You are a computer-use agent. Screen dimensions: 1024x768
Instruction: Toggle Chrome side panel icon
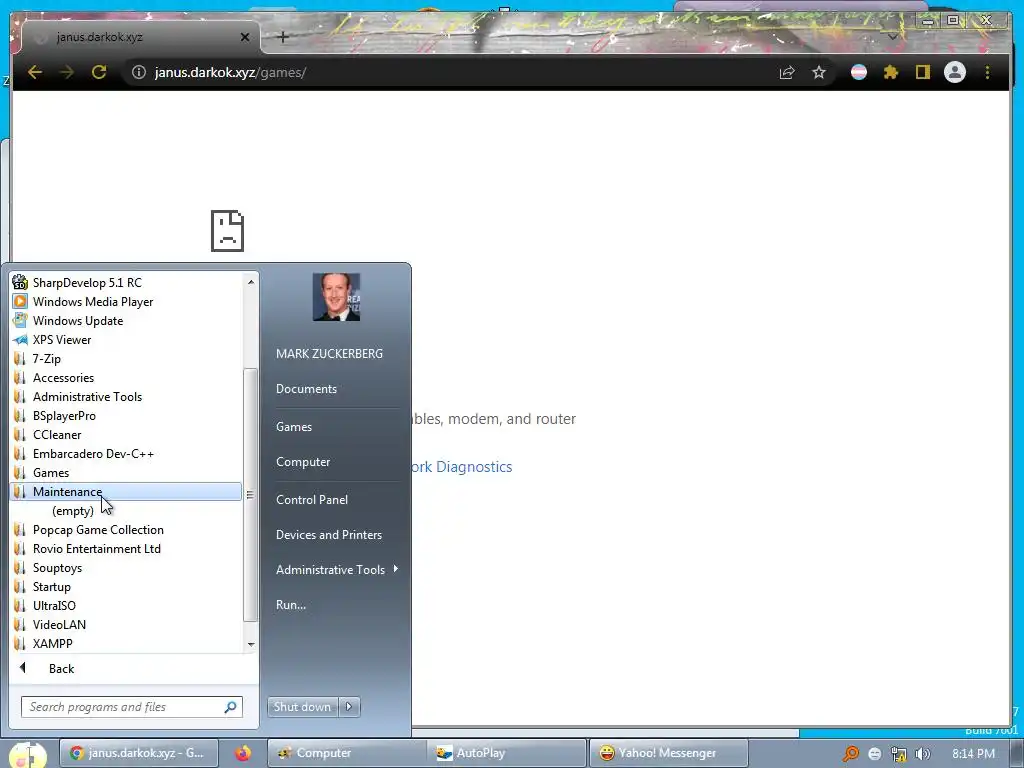[x=922, y=72]
